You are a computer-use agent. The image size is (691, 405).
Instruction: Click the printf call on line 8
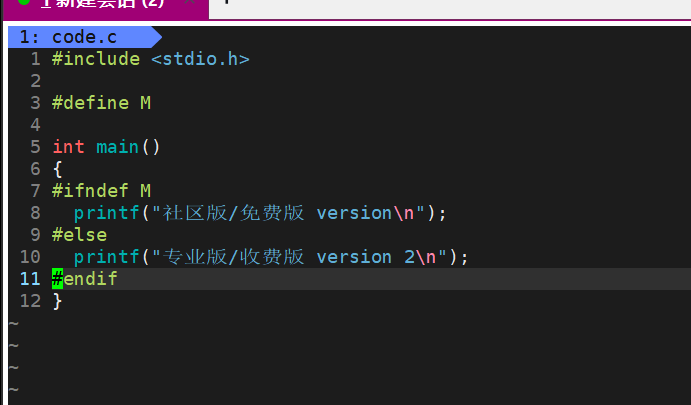click(107, 213)
